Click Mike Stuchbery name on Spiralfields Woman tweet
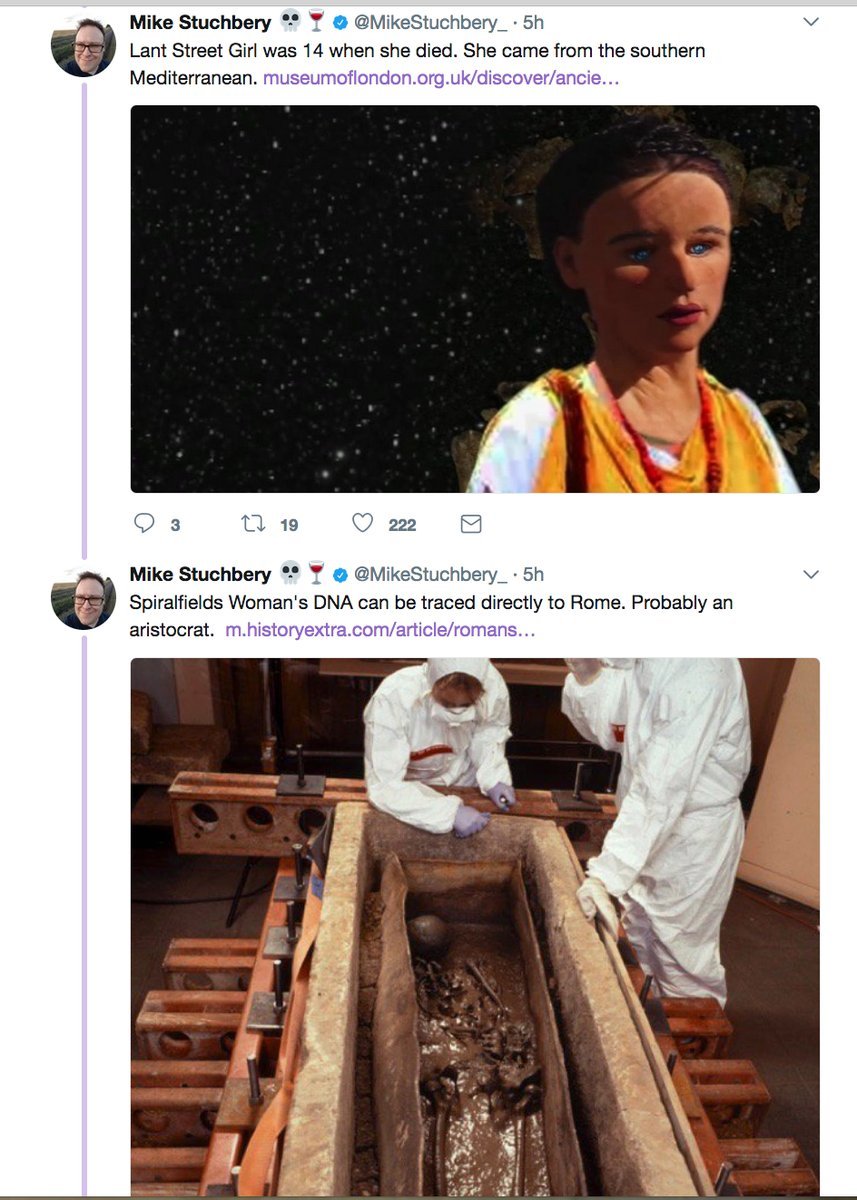Viewport: 857px width, 1200px height. 200,575
